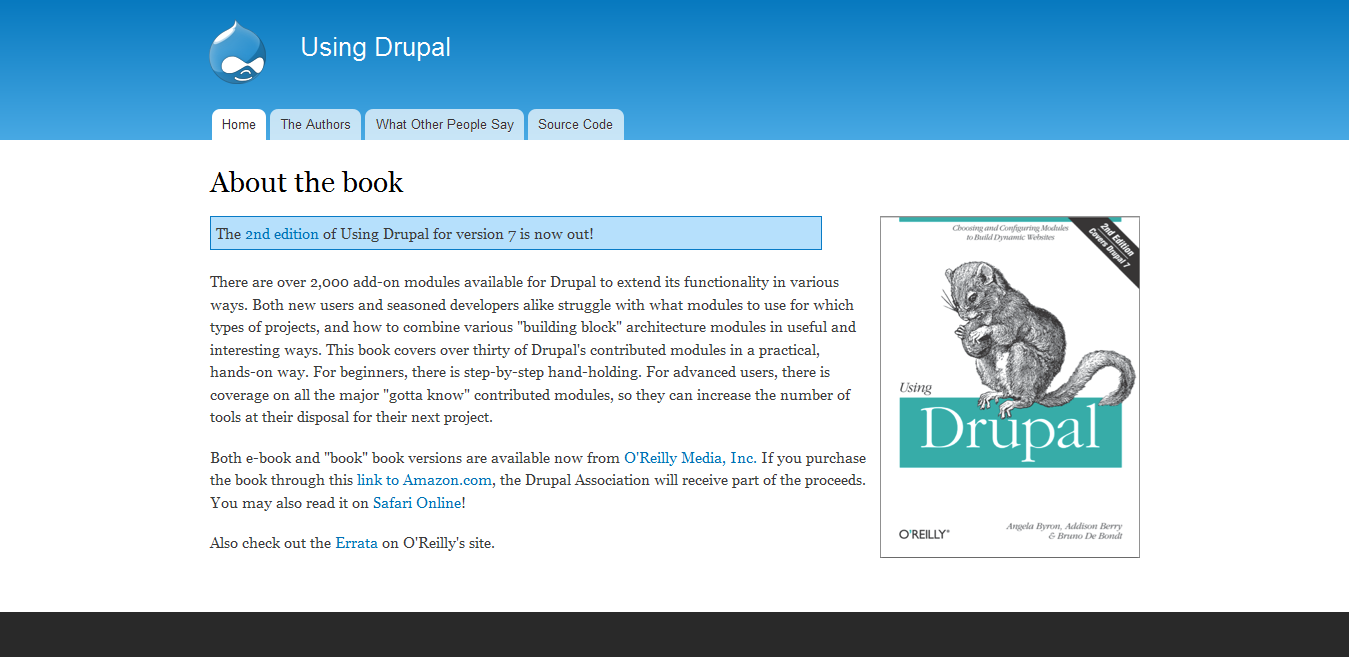Viewport: 1349px width, 657px height.
Task: Click the link to Amazon.com
Action: pyautogui.click(x=425, y=480)
